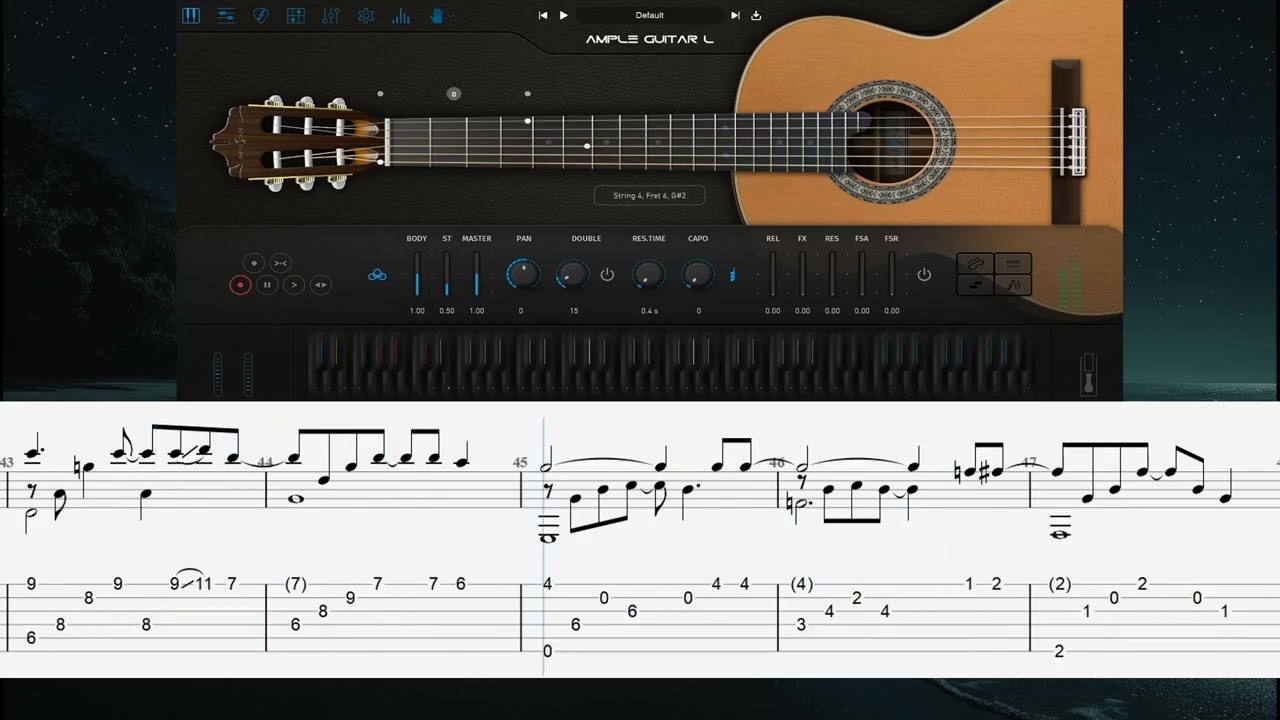Click the left-right arrows transport button

pos(321,285)
